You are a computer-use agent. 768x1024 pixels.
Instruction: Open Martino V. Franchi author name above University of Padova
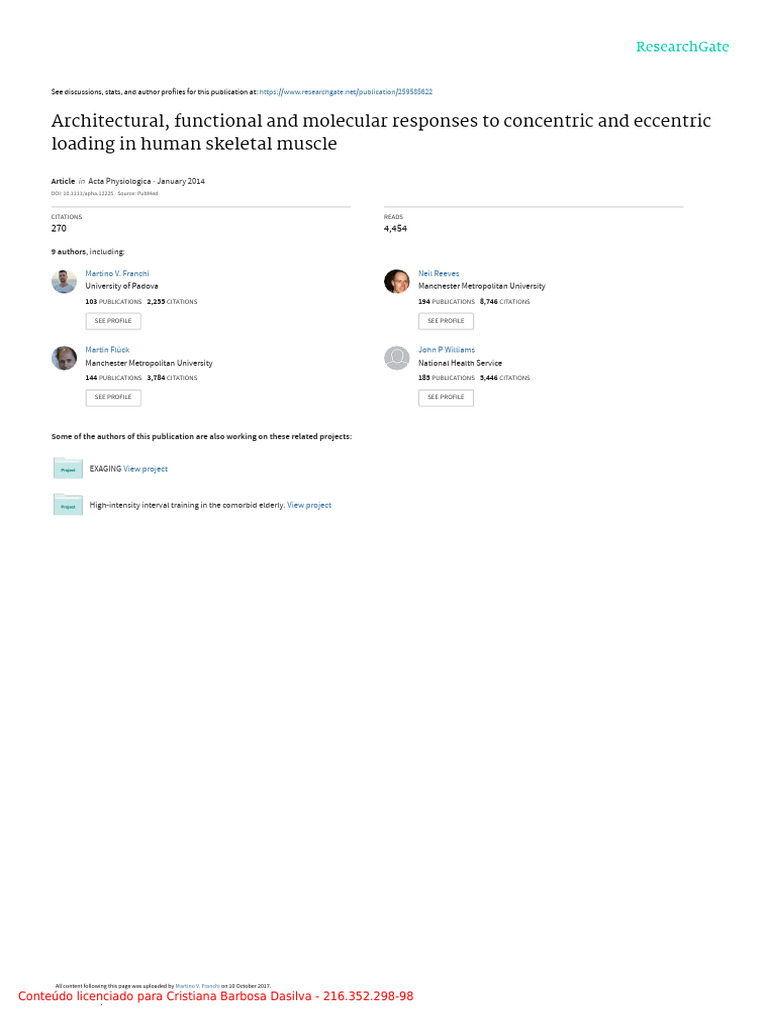click(117, 273)
